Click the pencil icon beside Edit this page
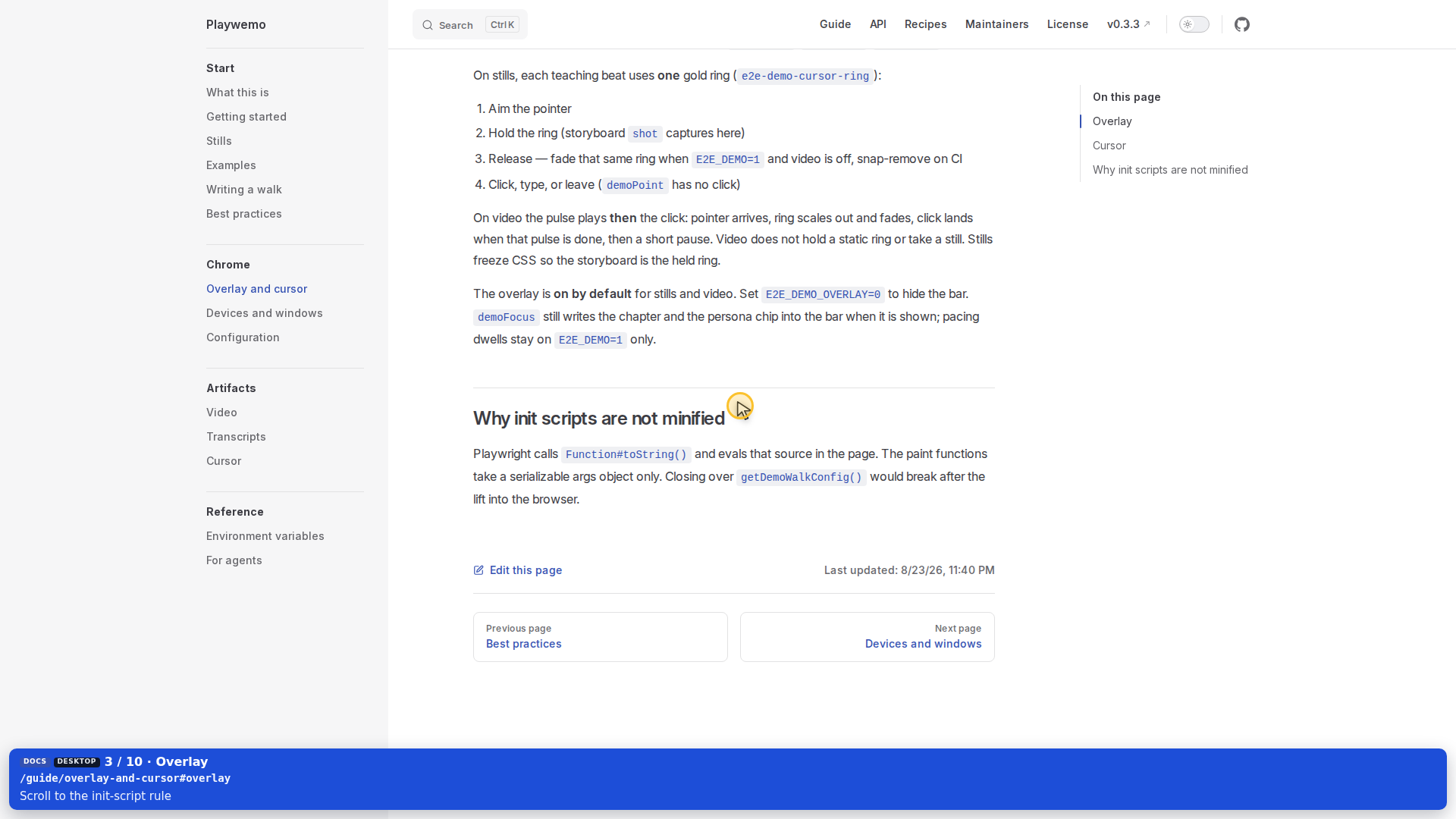Screen dimensions: 1456x819 coord(479,570)
